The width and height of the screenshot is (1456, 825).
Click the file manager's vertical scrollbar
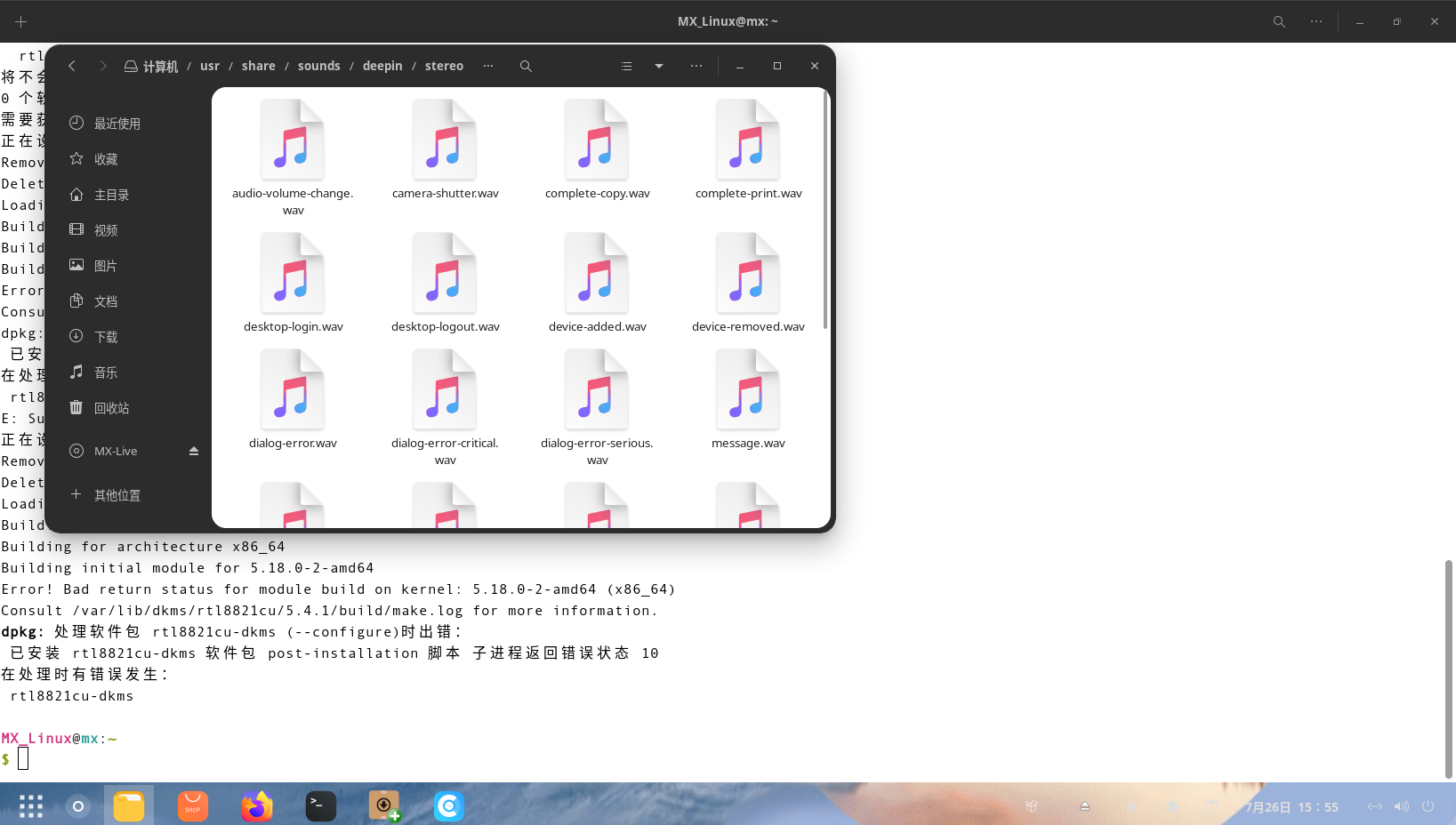click(825, 210)
